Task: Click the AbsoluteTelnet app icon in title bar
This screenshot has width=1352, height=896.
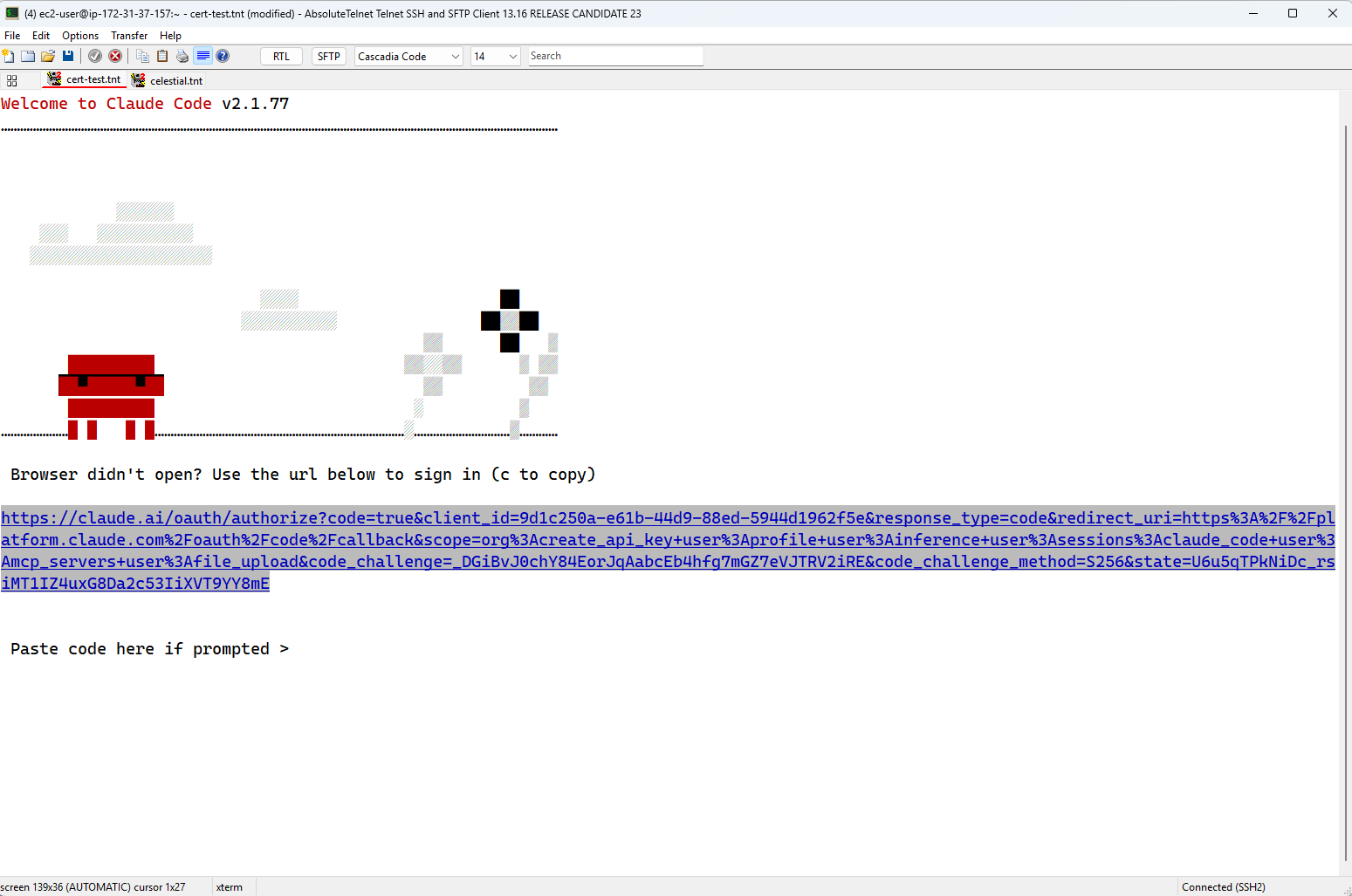Action: point(12,13)
